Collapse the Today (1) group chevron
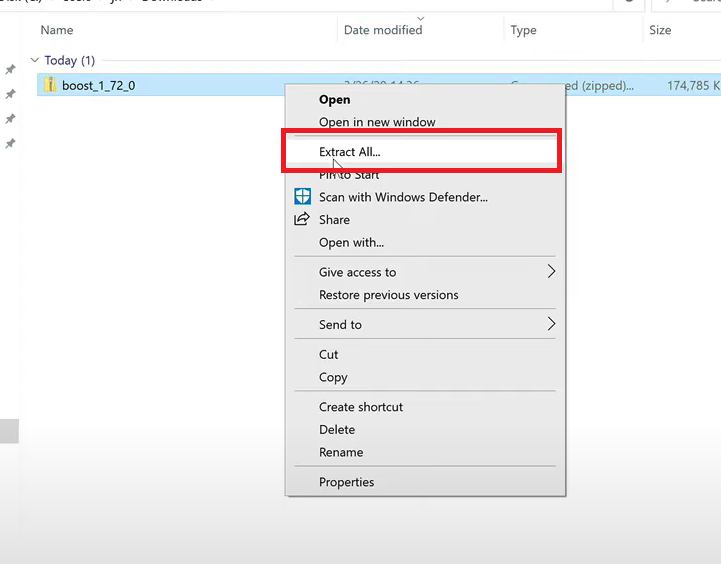This screenshot has width=721, height=564. point(34,60)
